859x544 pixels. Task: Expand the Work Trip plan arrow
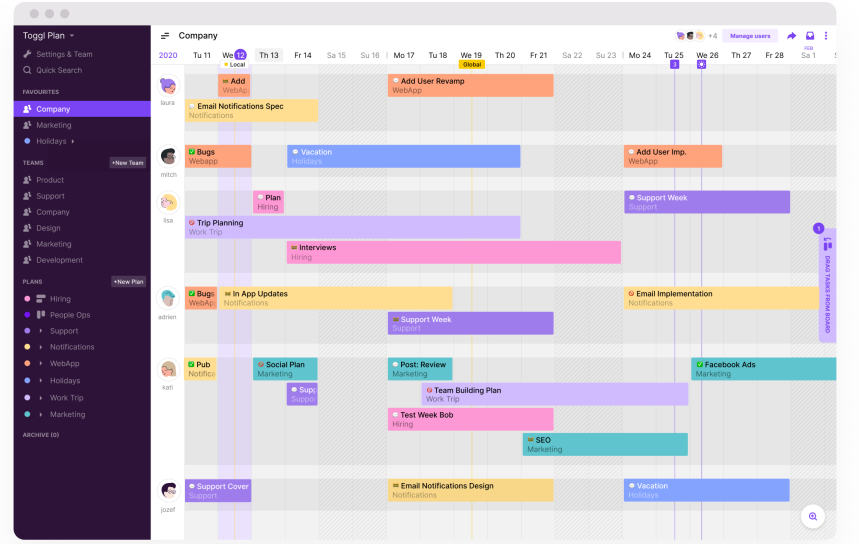[x=41, y=398]
